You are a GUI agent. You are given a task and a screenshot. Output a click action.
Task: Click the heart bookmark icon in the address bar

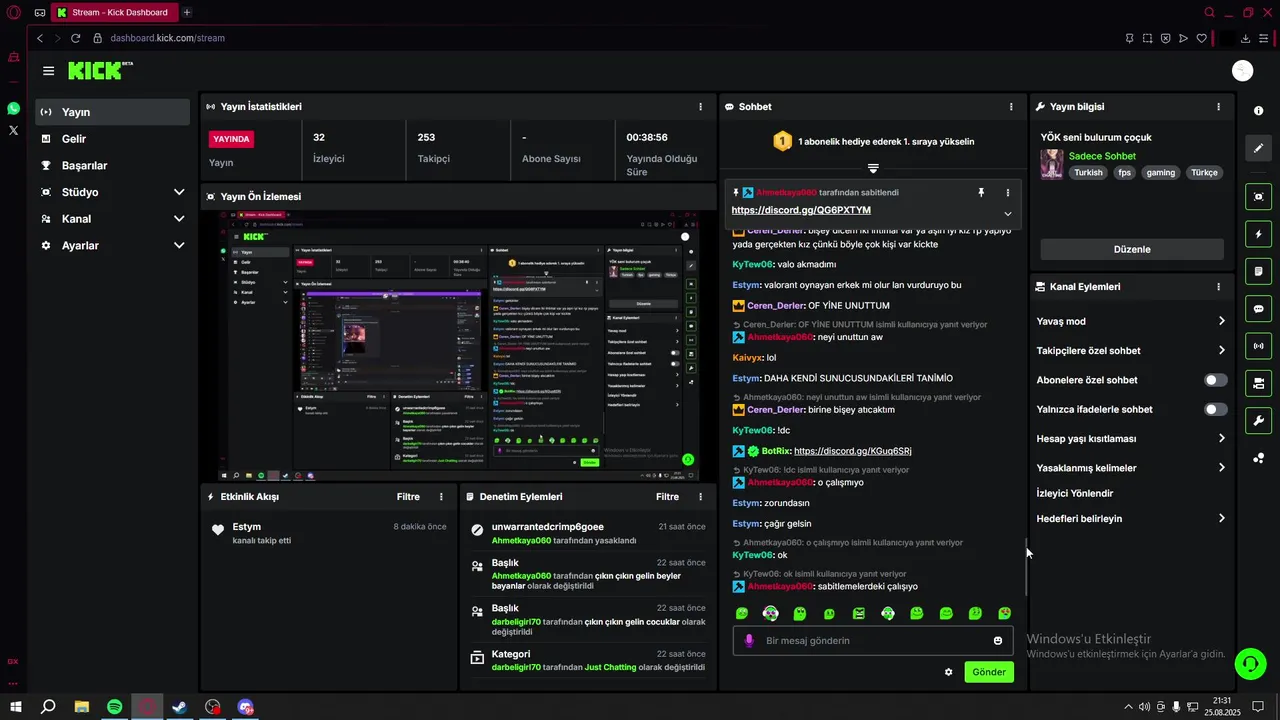tap(1201, 38)
